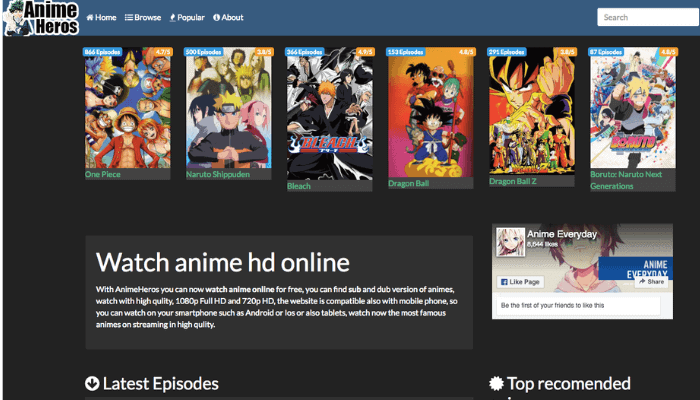Click the Facebook Like Page button
The image size is (700, 400).
(x=521, y=282)
